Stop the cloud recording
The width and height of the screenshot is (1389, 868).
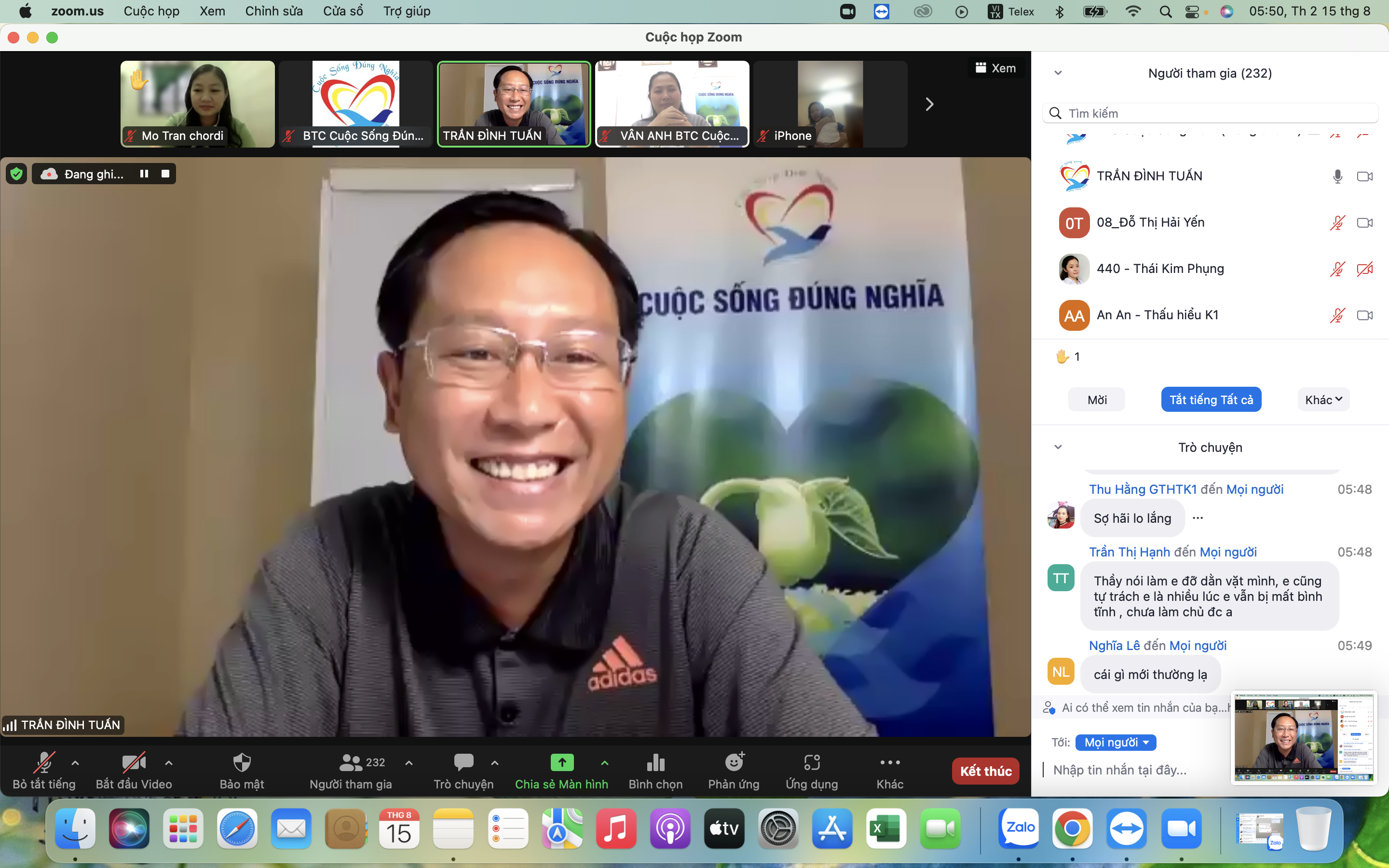click(x=165, y=174)
